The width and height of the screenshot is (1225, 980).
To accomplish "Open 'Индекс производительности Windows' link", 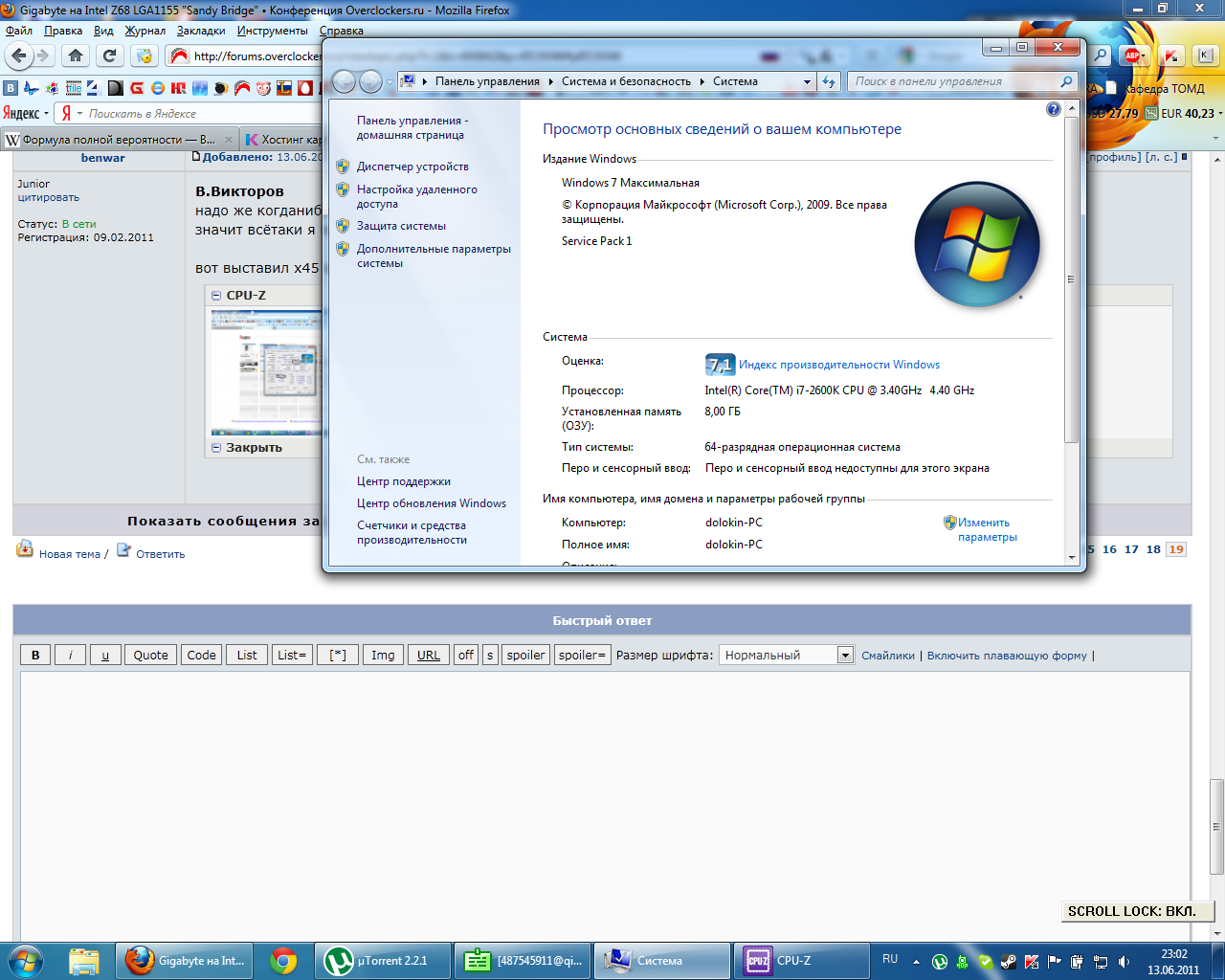I will click(x=839, y=365).
